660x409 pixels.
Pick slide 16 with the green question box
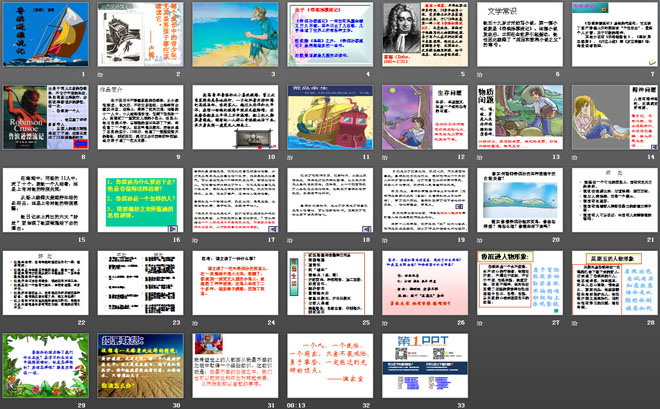[139, 200]
